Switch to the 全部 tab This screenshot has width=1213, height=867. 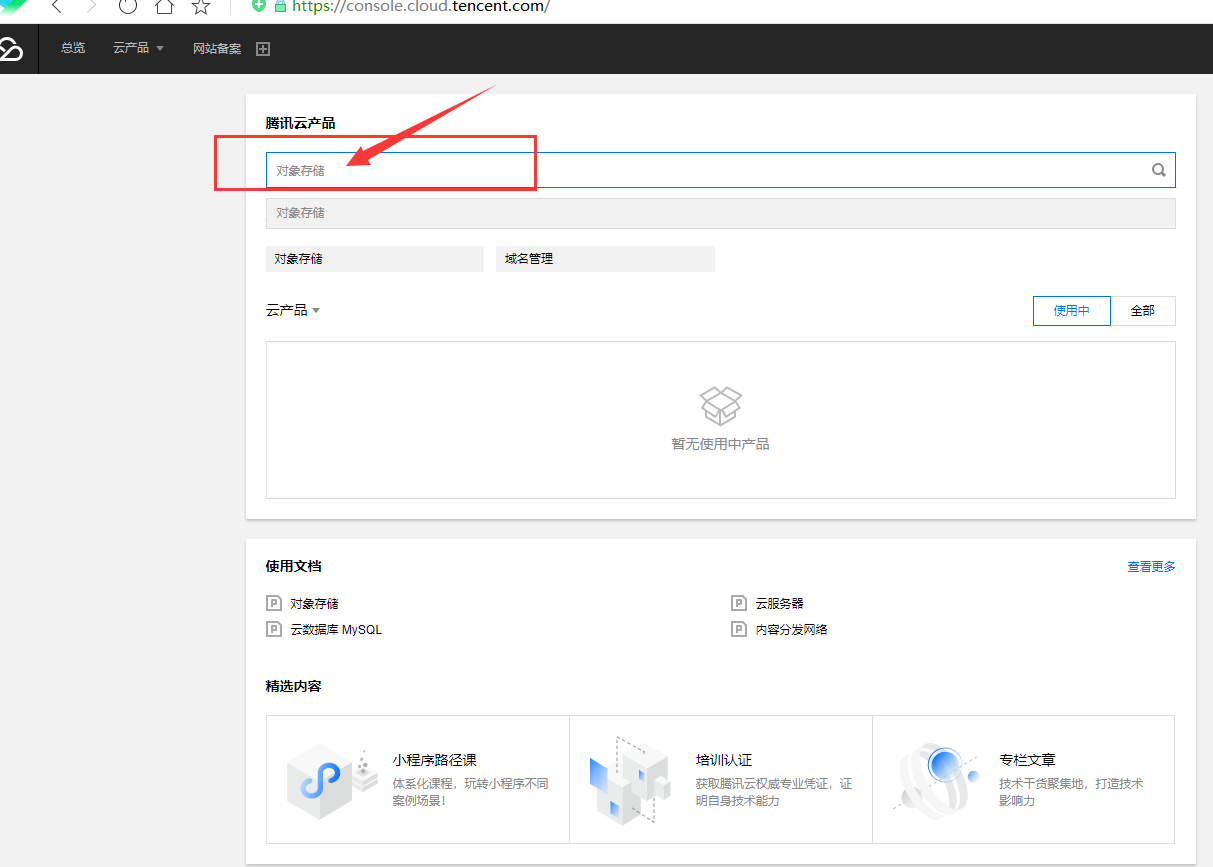point(1143,311)
